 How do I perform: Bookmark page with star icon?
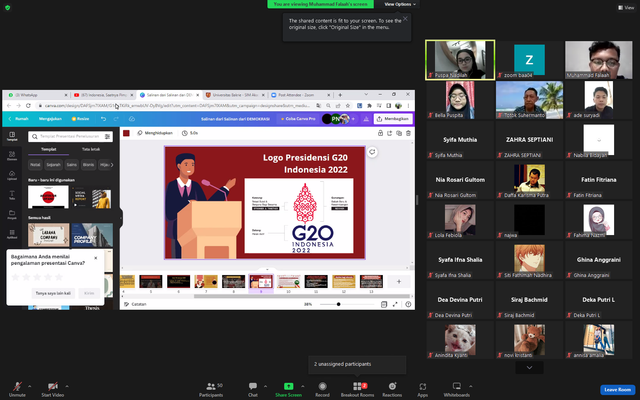pos(347,106)
